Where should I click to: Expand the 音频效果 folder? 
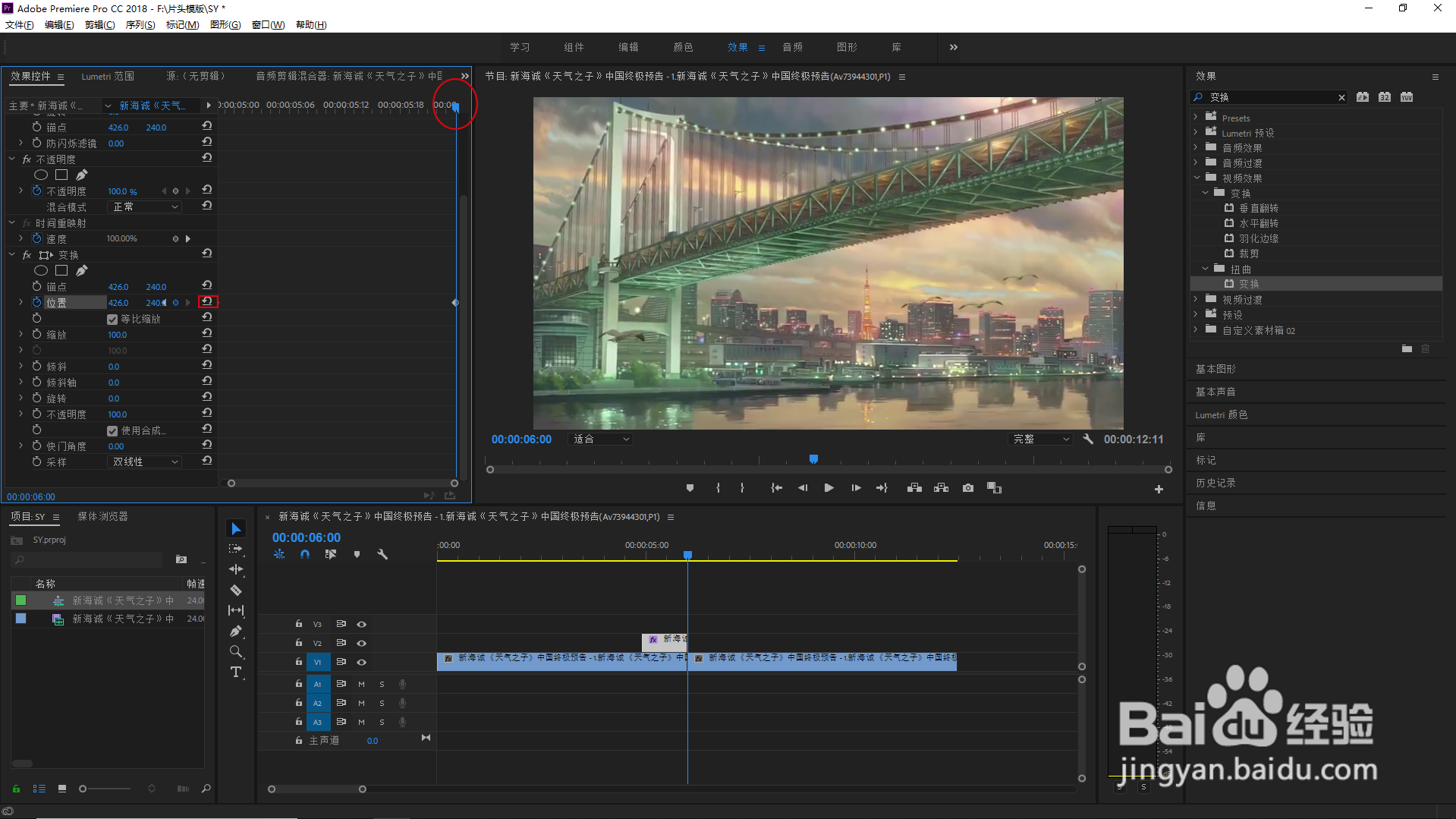pyautogui.click(x=1195, y=147)
